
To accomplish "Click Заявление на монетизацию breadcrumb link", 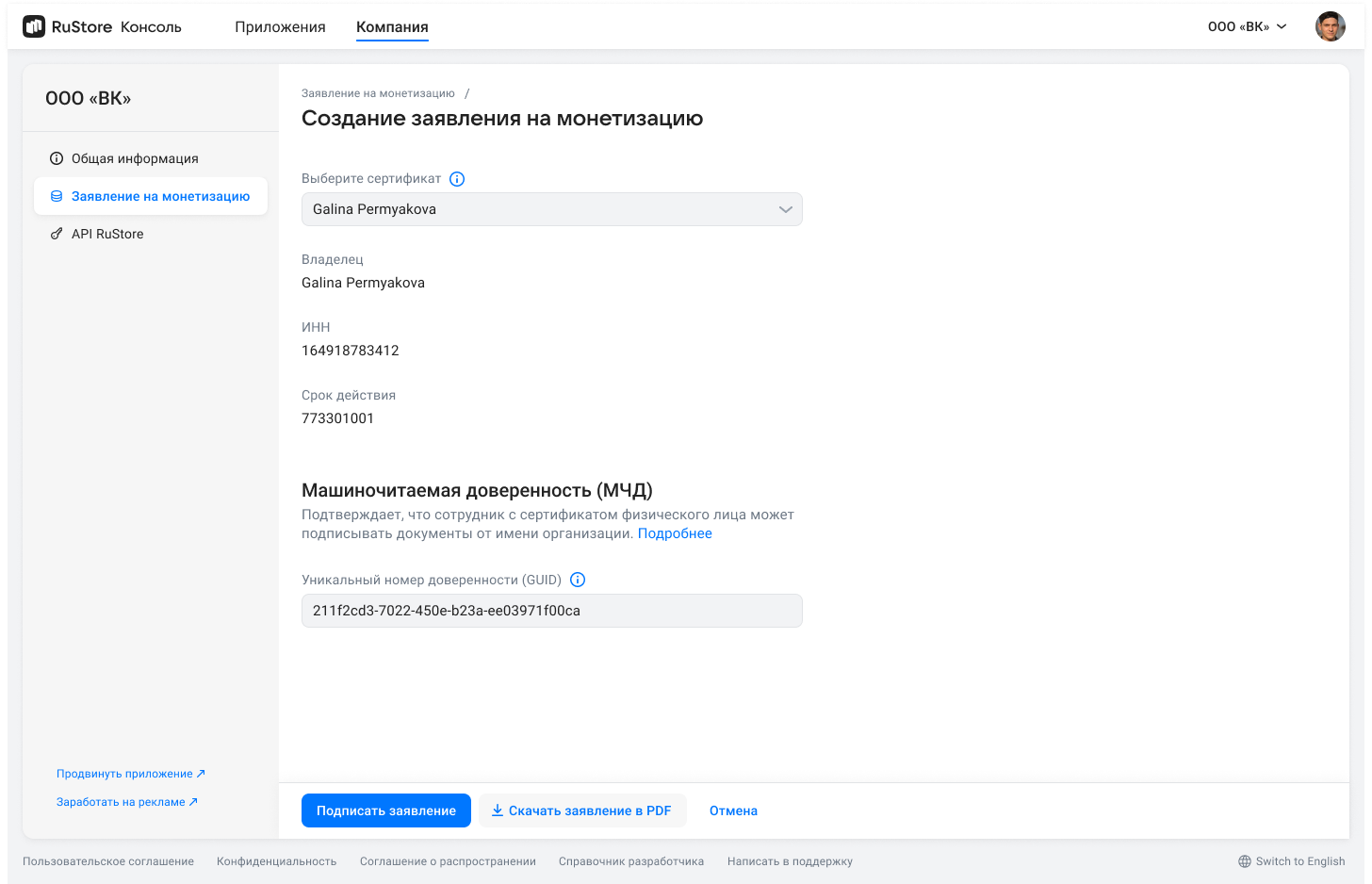I will pos(378,93).
